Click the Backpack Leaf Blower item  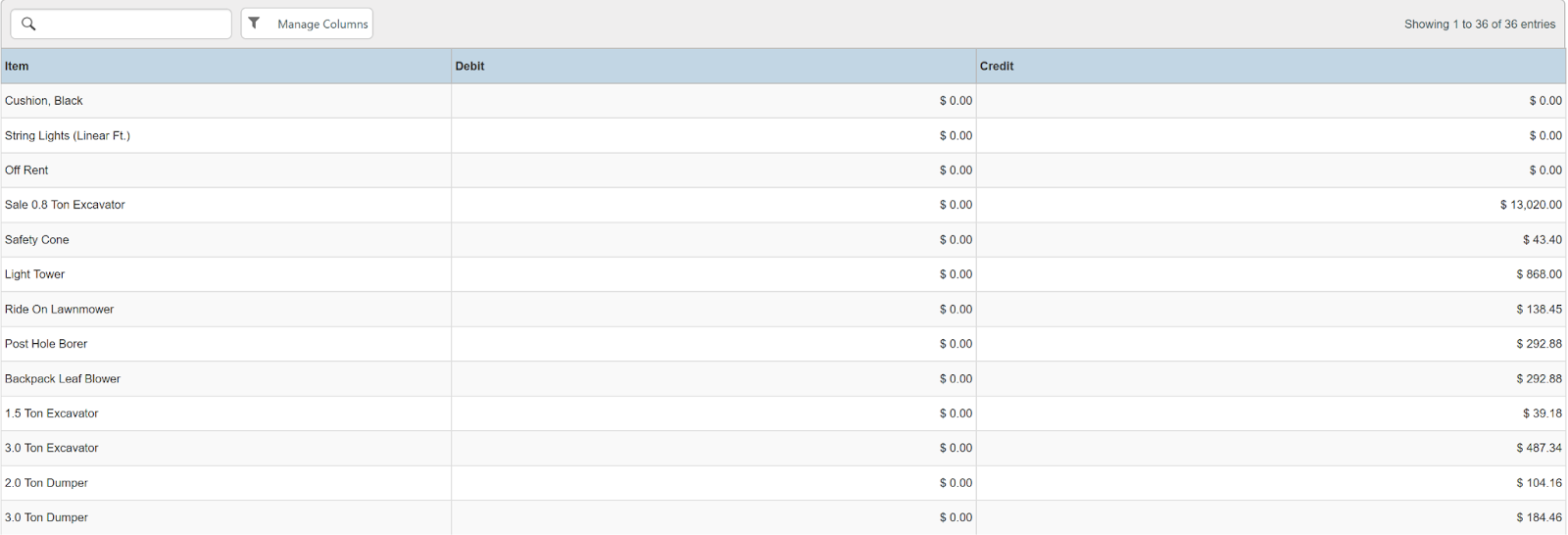(x=63, y=379)
